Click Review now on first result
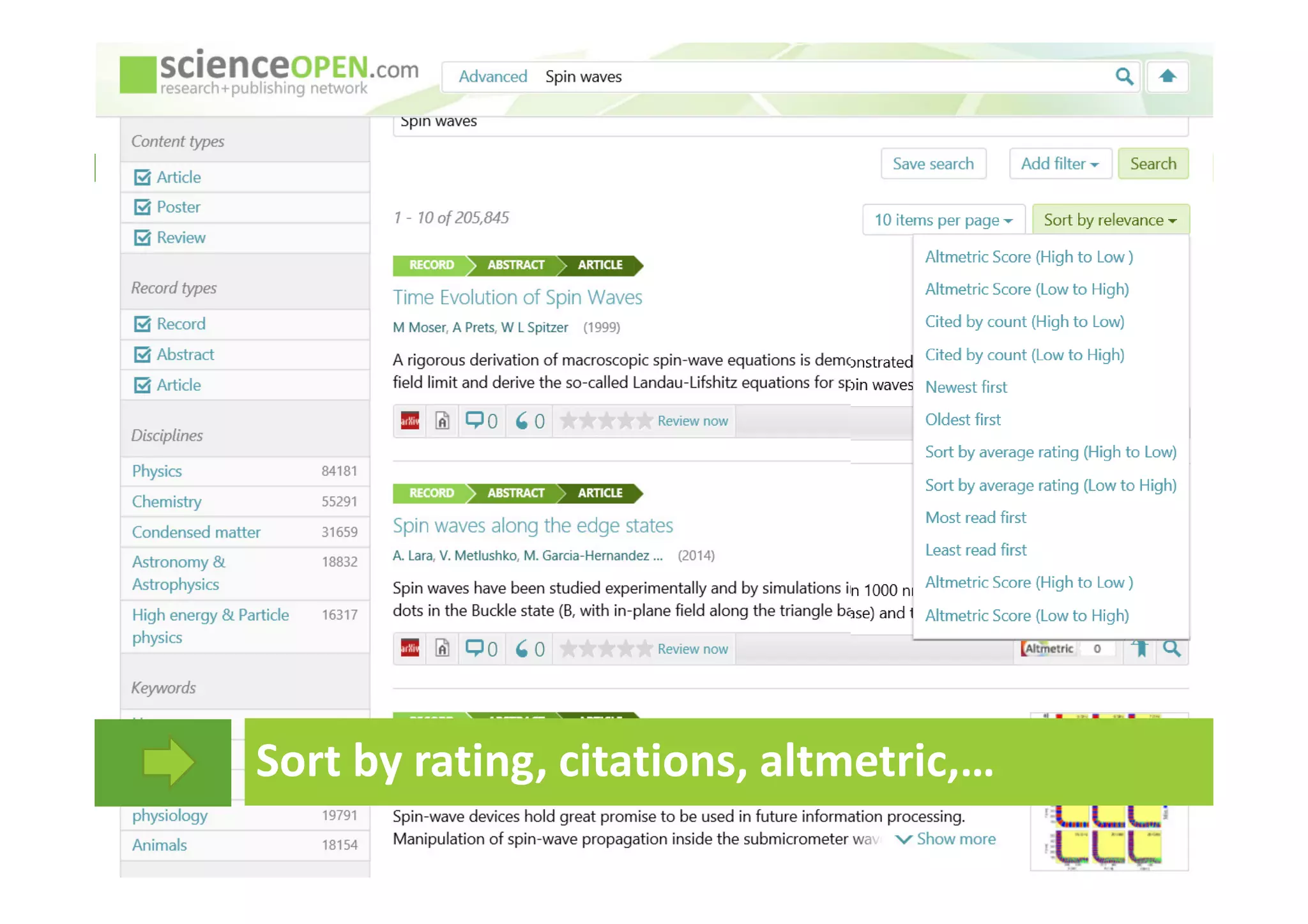Viewport: 1308px width, 924px height. click(692, 421)
